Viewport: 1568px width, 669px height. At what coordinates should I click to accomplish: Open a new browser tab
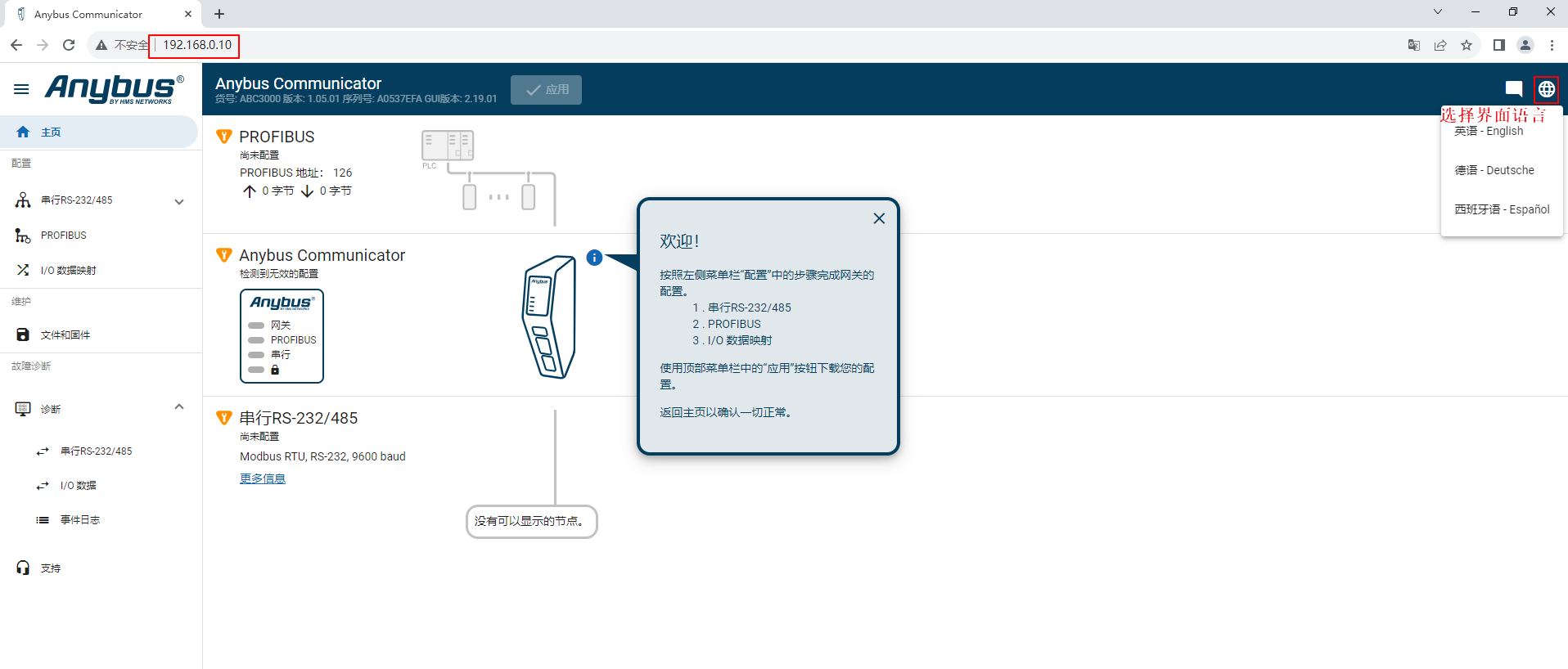coord(219,14)
